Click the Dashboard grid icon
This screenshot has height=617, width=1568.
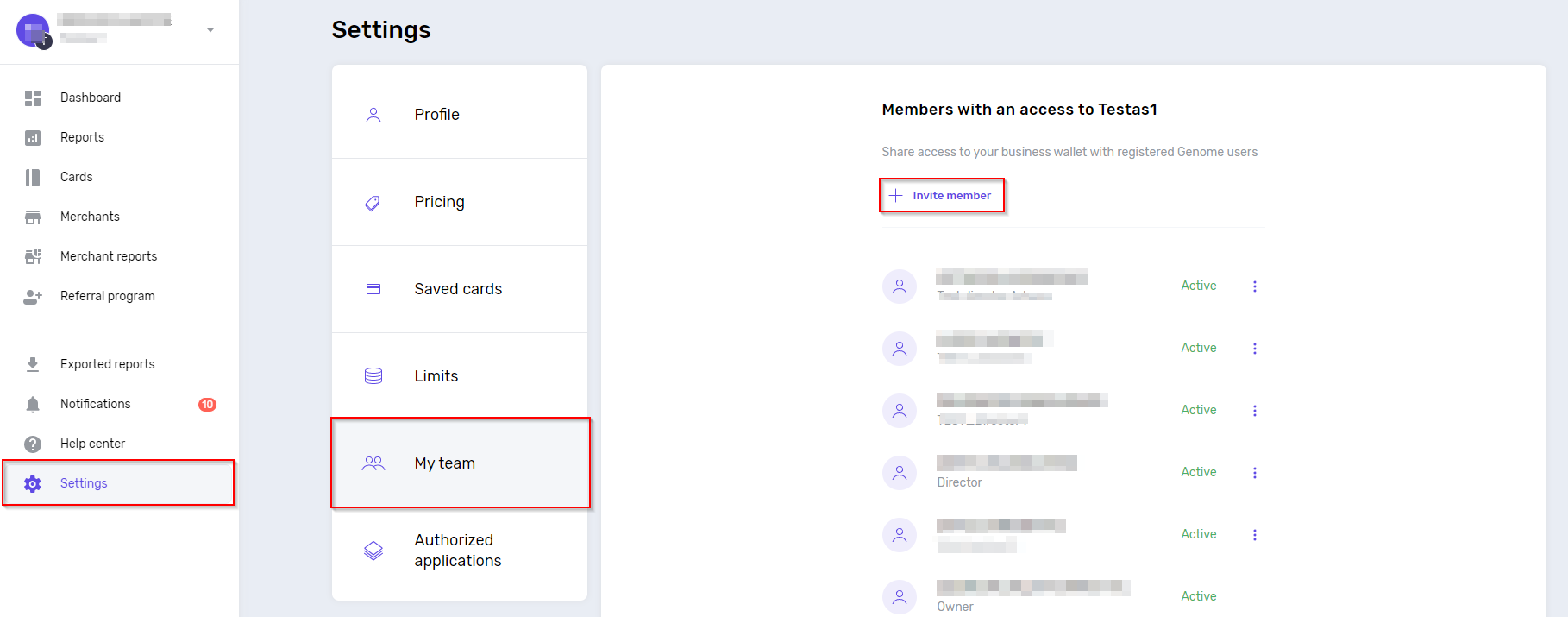point(33,98)
